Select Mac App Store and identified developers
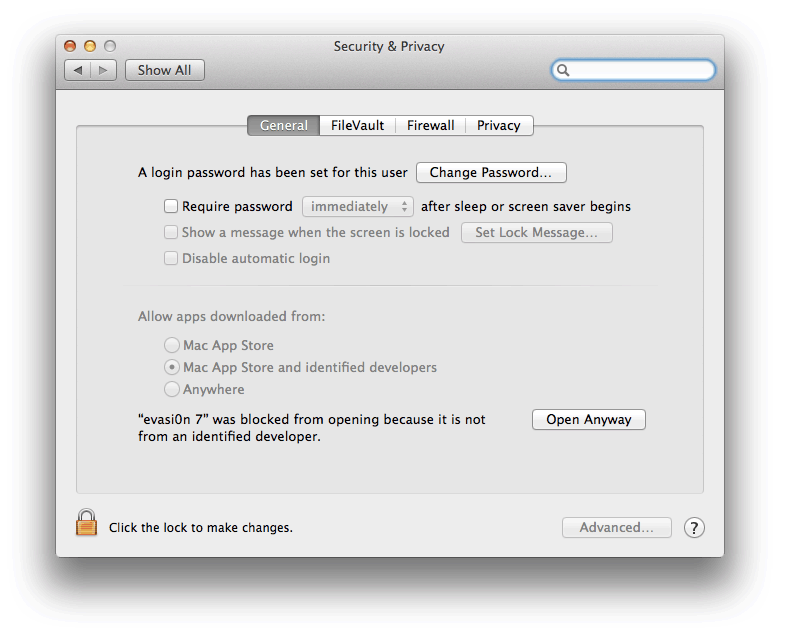This screenshot has height=637, width=787. click(172, 367)
